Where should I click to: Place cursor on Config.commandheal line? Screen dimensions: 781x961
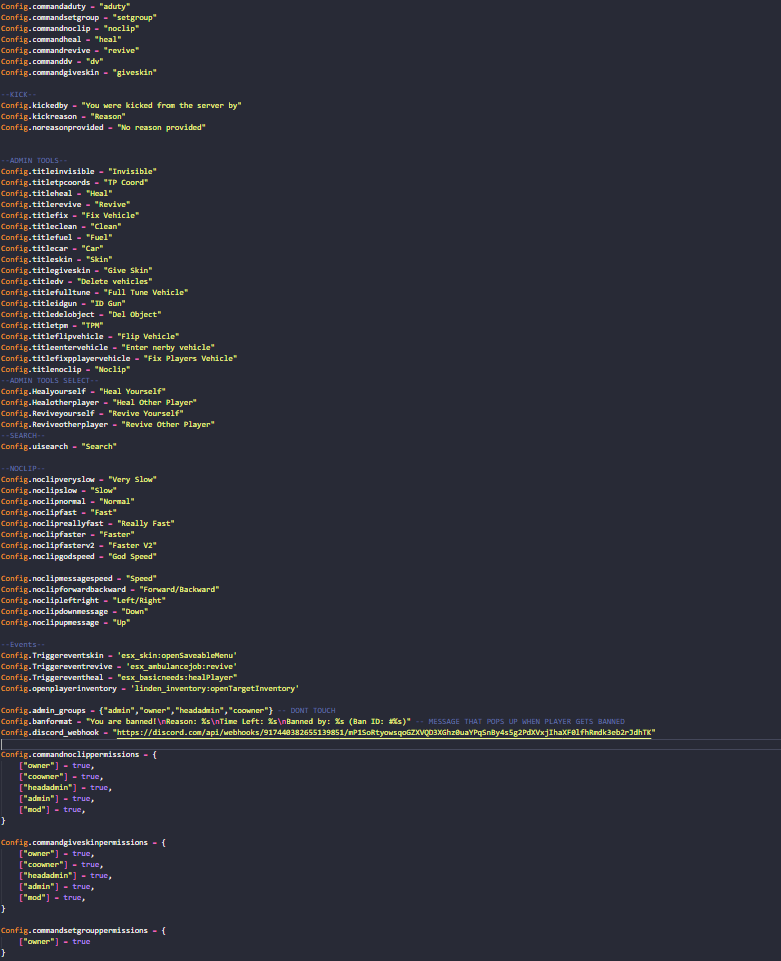point(61,40)
